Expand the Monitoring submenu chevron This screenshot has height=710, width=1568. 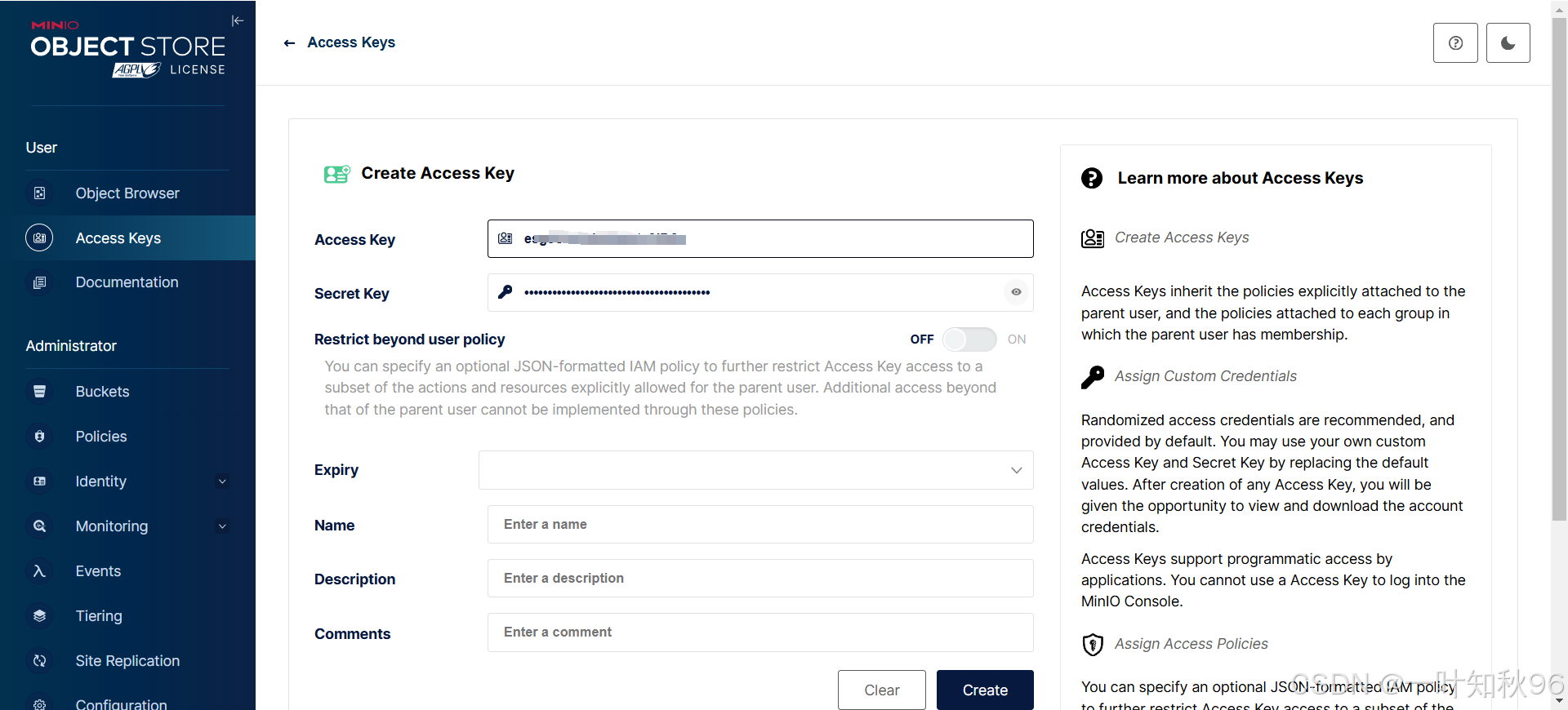click(222, 526)
